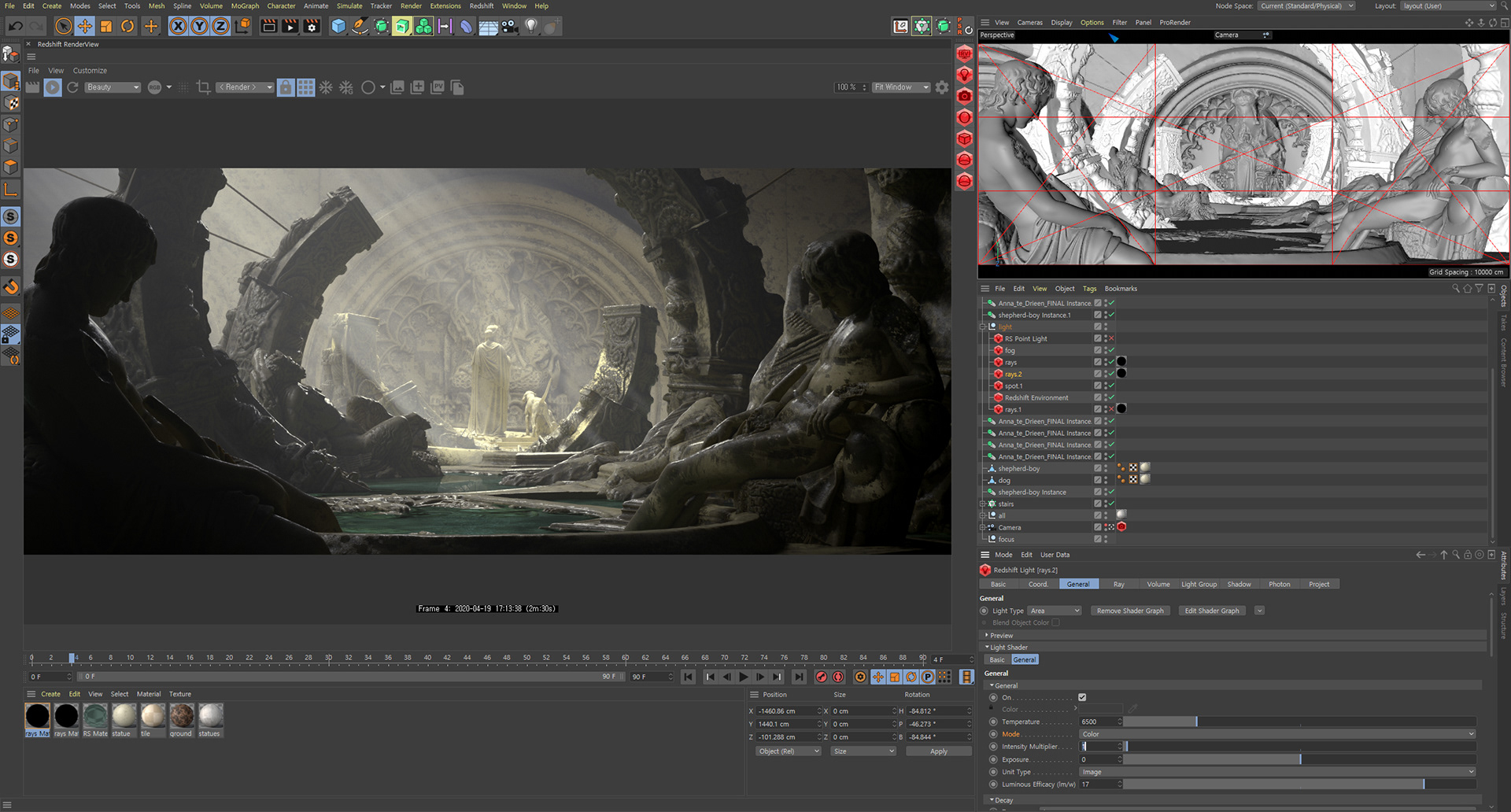Adjust the Temperature slider

coord(1196,722)
